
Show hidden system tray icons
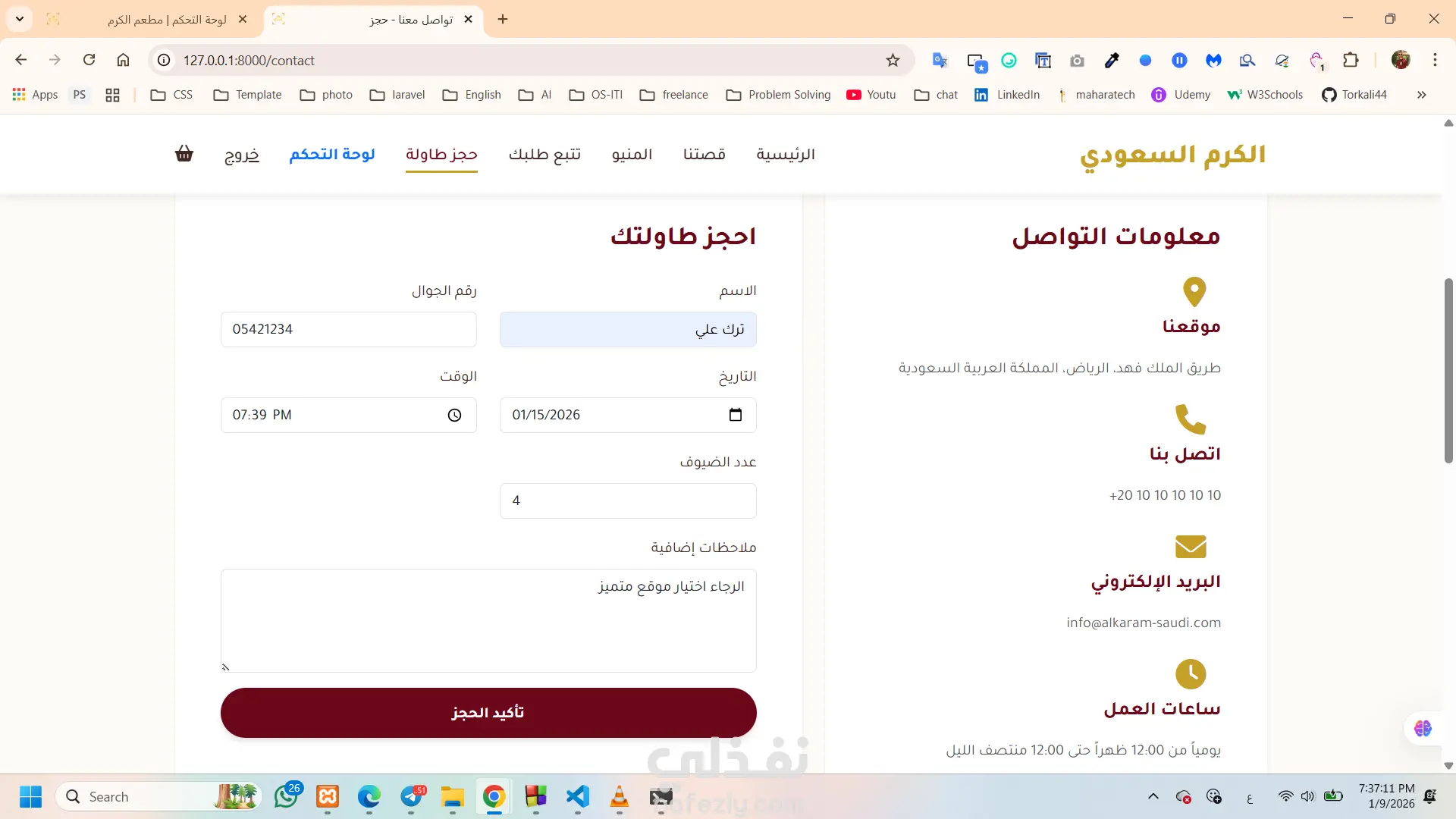(1153, 796)
